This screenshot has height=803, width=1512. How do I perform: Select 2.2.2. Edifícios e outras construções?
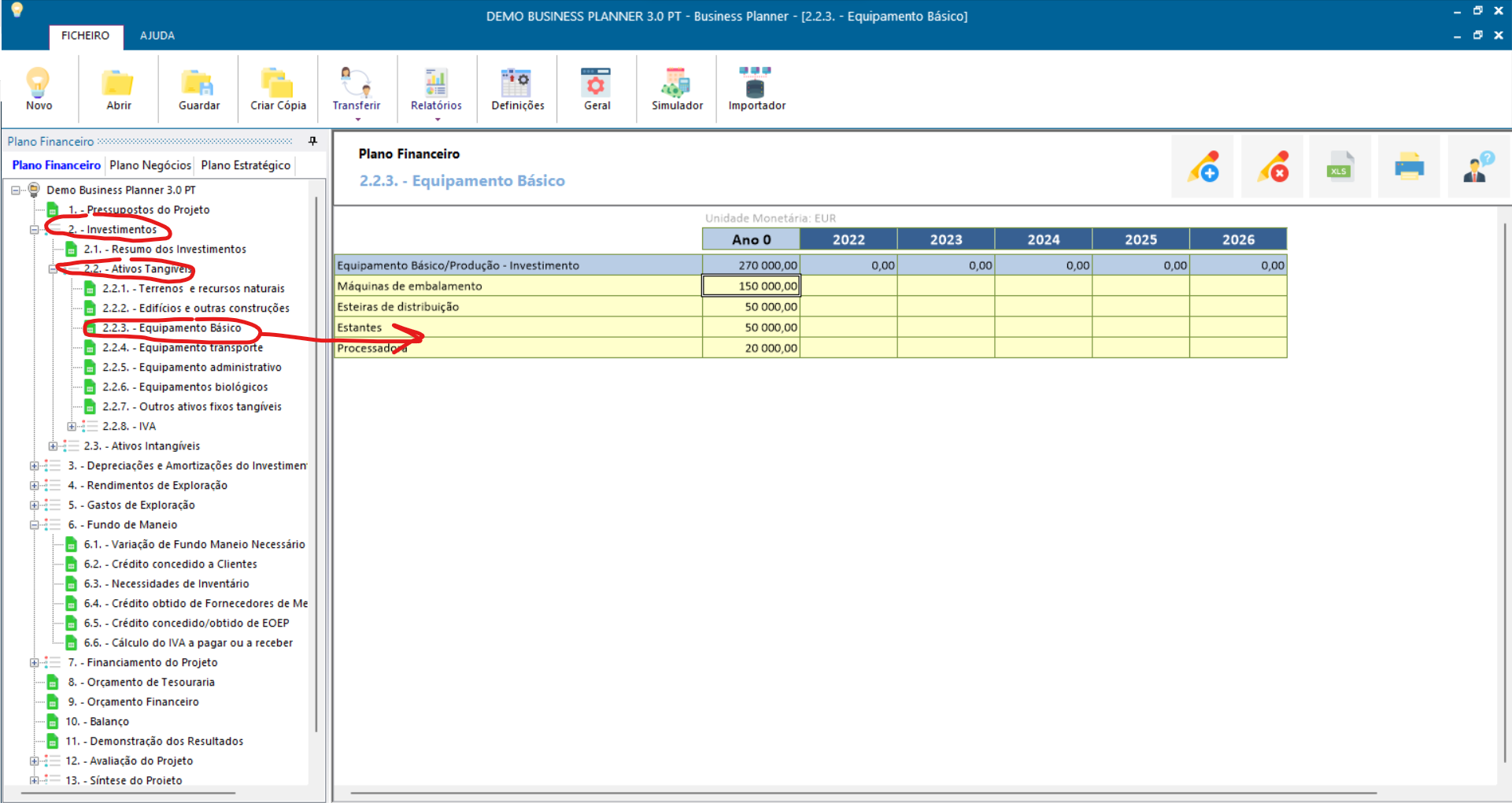[196, 309]
